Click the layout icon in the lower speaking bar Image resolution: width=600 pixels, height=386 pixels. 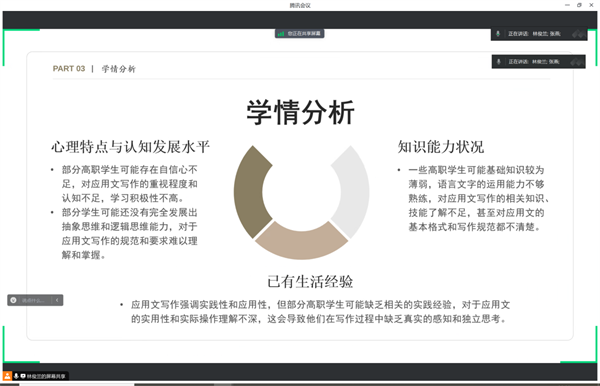(x=577, y=62)
